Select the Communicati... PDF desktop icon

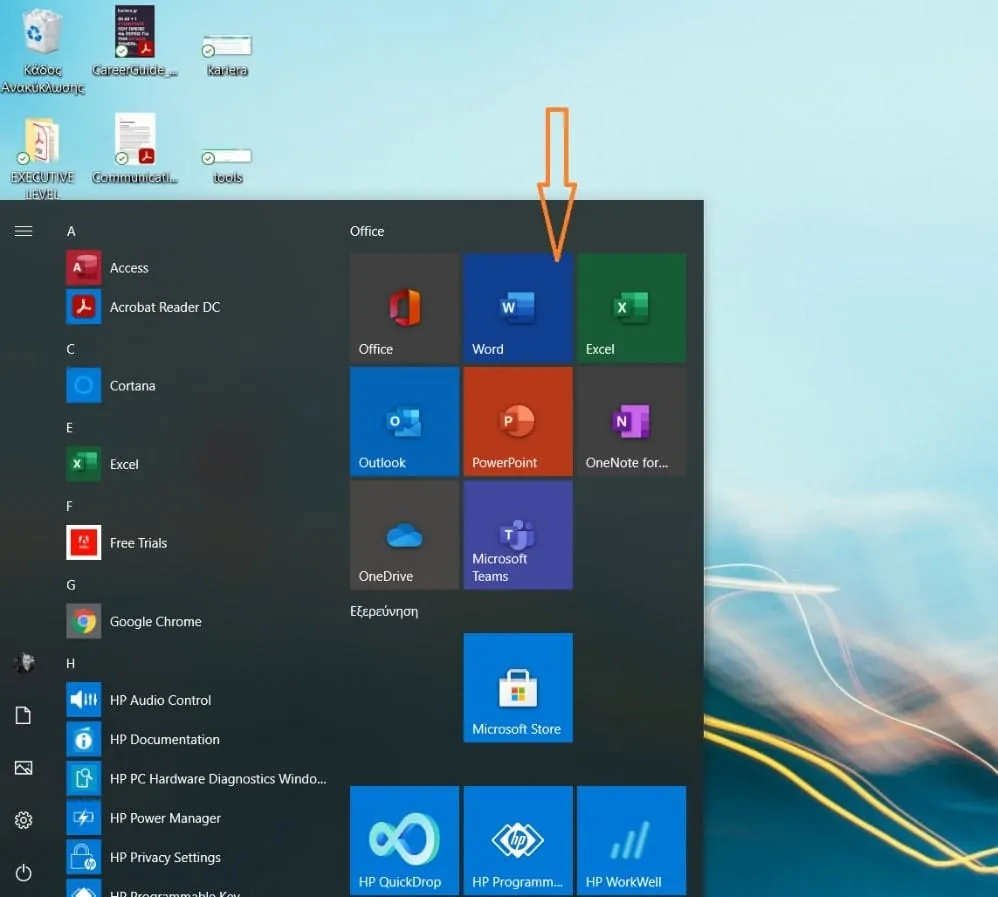click(x=134, y=148)
